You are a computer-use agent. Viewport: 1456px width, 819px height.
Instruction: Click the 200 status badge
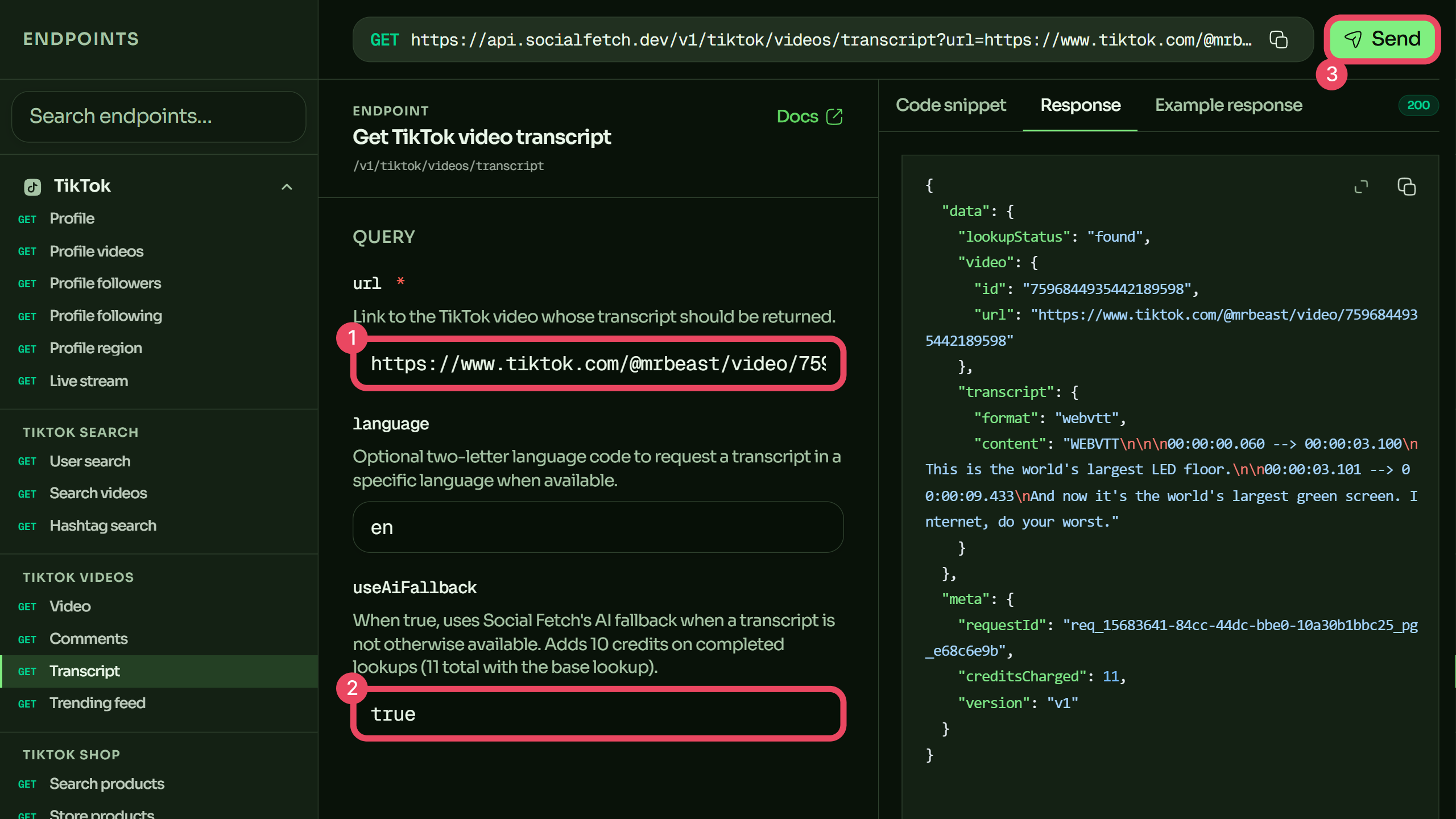(1418, 105)
